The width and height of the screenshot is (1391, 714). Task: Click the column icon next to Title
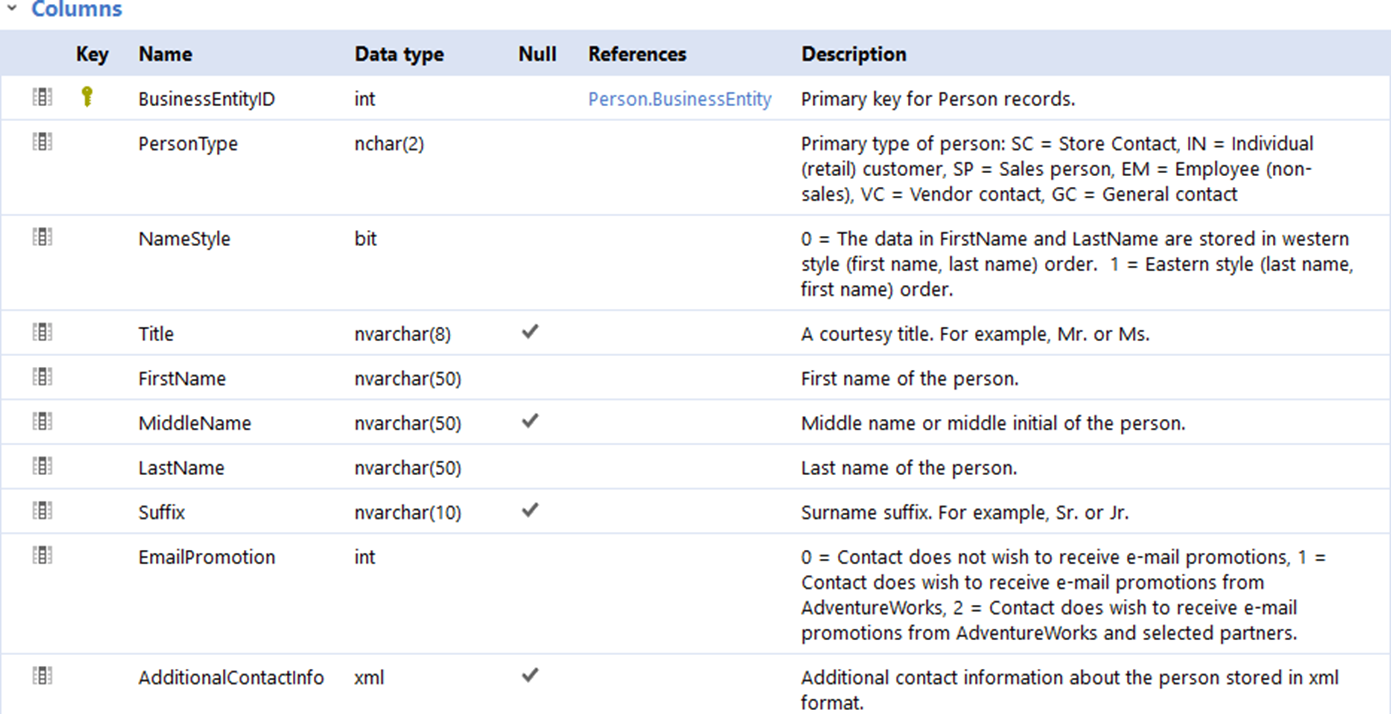(x=42, y=332)
